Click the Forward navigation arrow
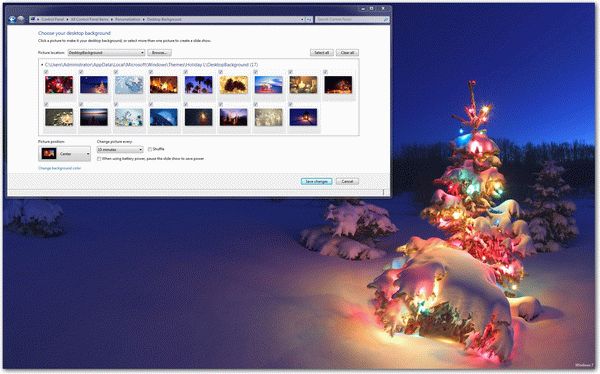 pyautogui.click(x=21, y=19)
